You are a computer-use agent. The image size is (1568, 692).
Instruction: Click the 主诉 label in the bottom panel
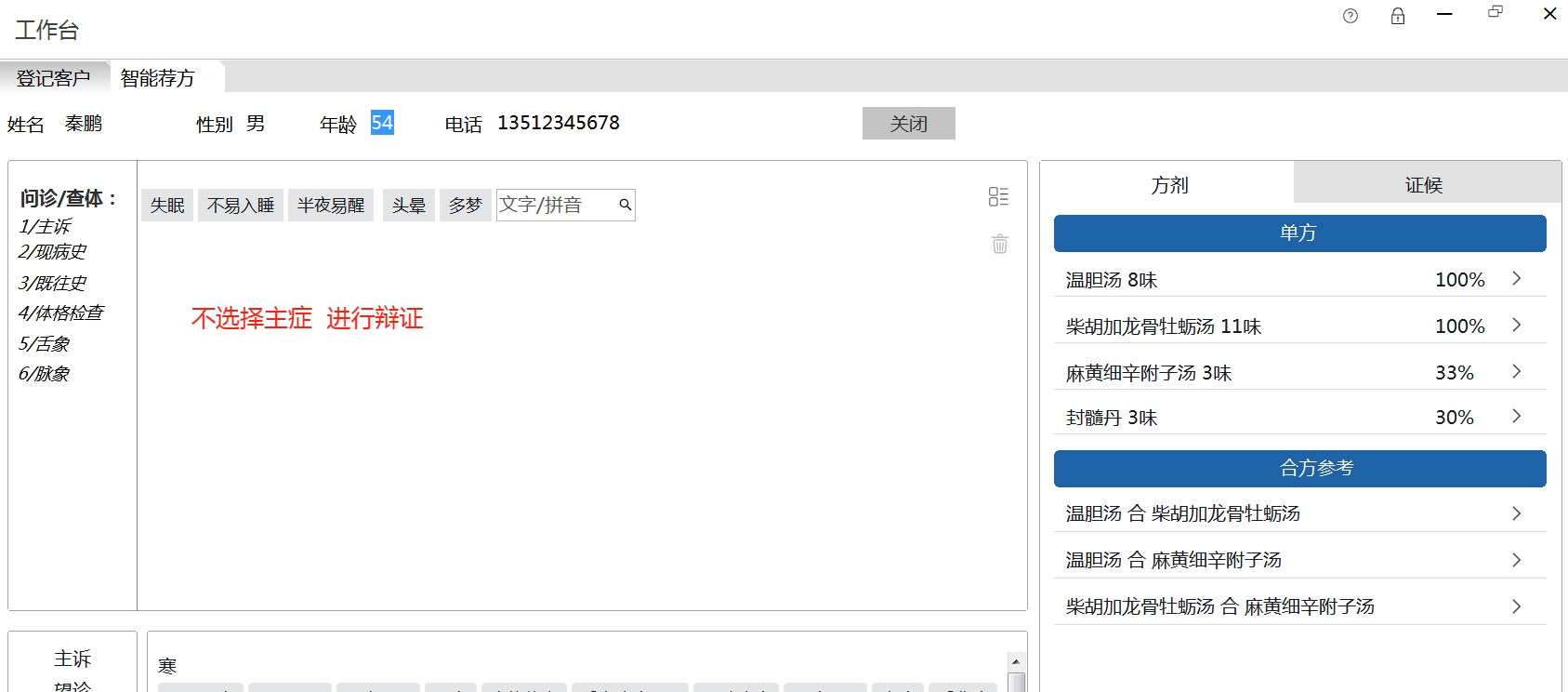72,659
